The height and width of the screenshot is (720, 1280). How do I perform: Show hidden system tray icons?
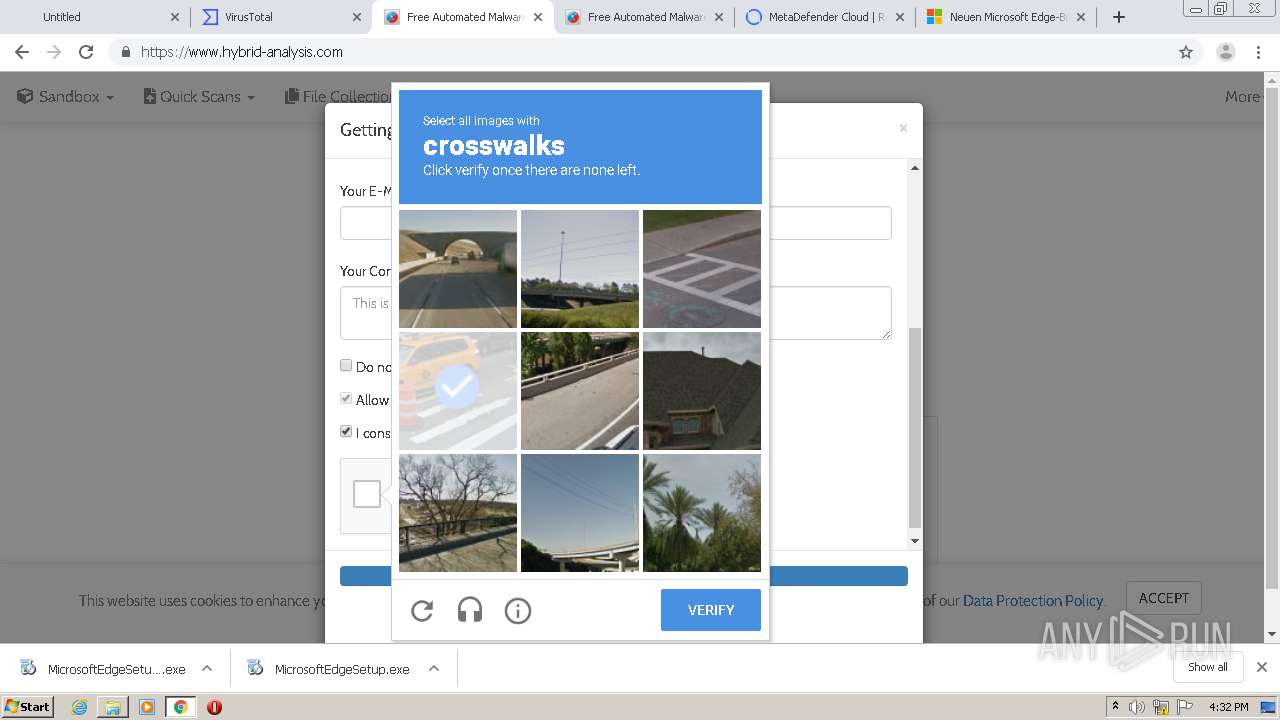coord(1115,707)
